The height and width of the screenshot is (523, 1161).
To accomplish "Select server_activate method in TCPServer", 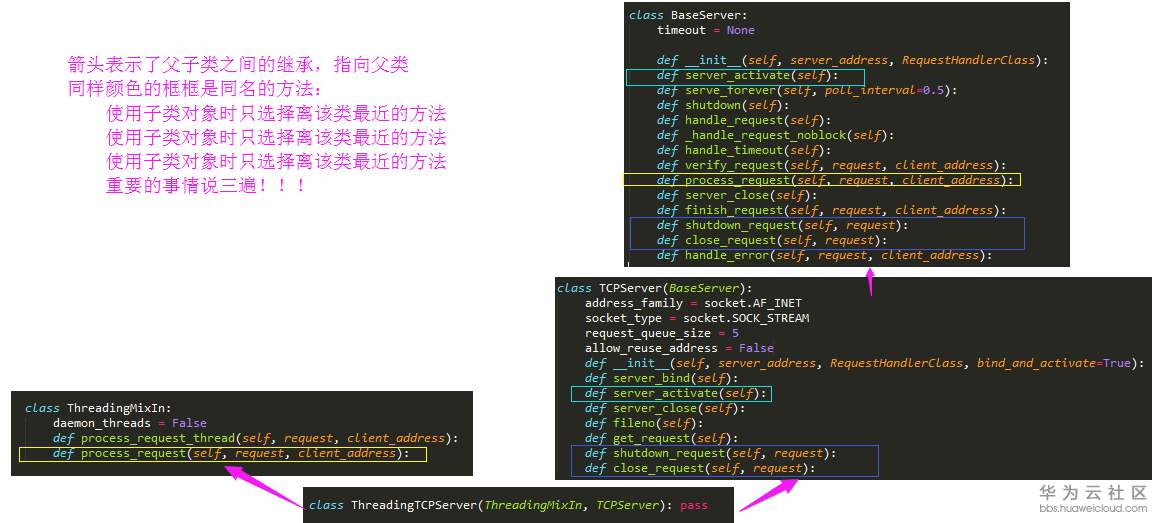I will [x=676, y=393].
